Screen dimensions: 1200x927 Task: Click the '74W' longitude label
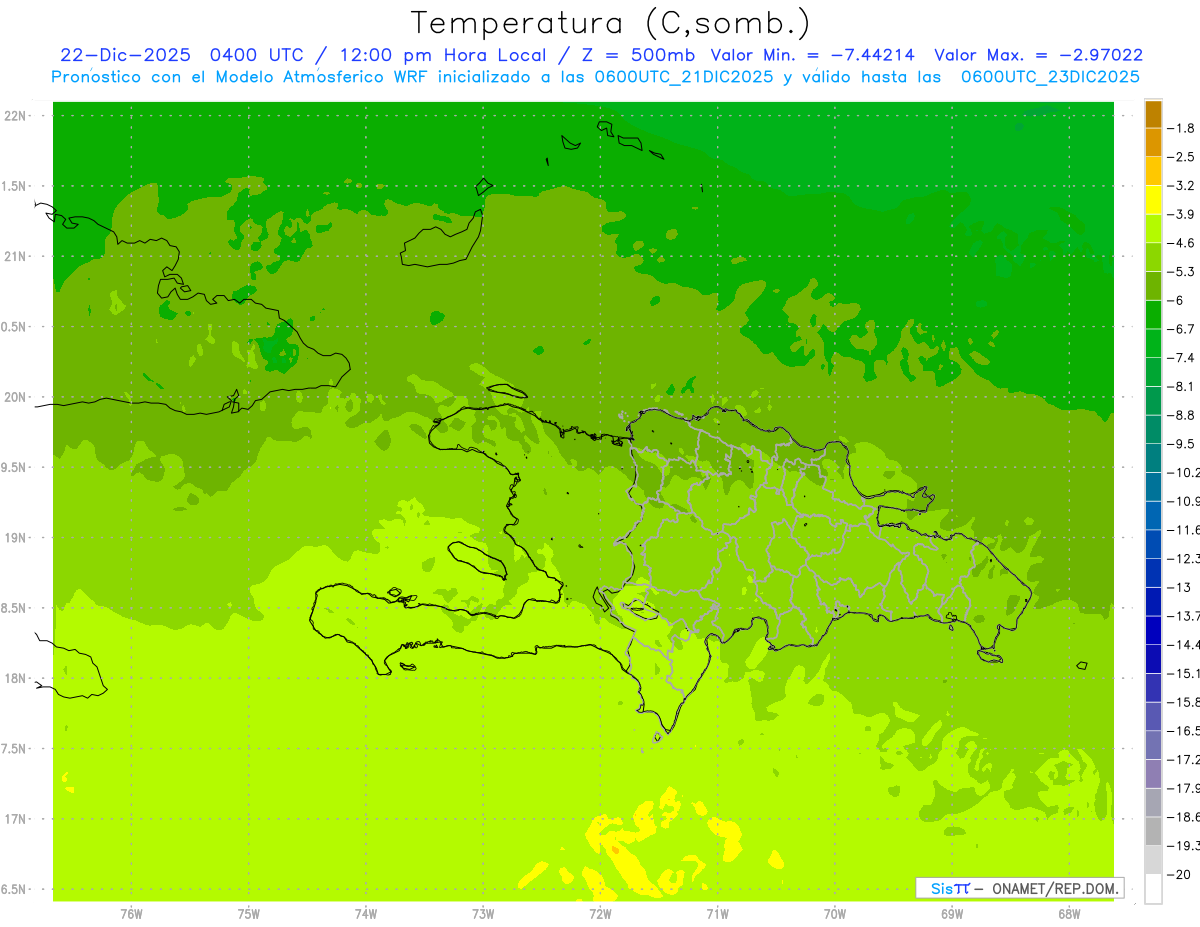[x=366, y=914]
